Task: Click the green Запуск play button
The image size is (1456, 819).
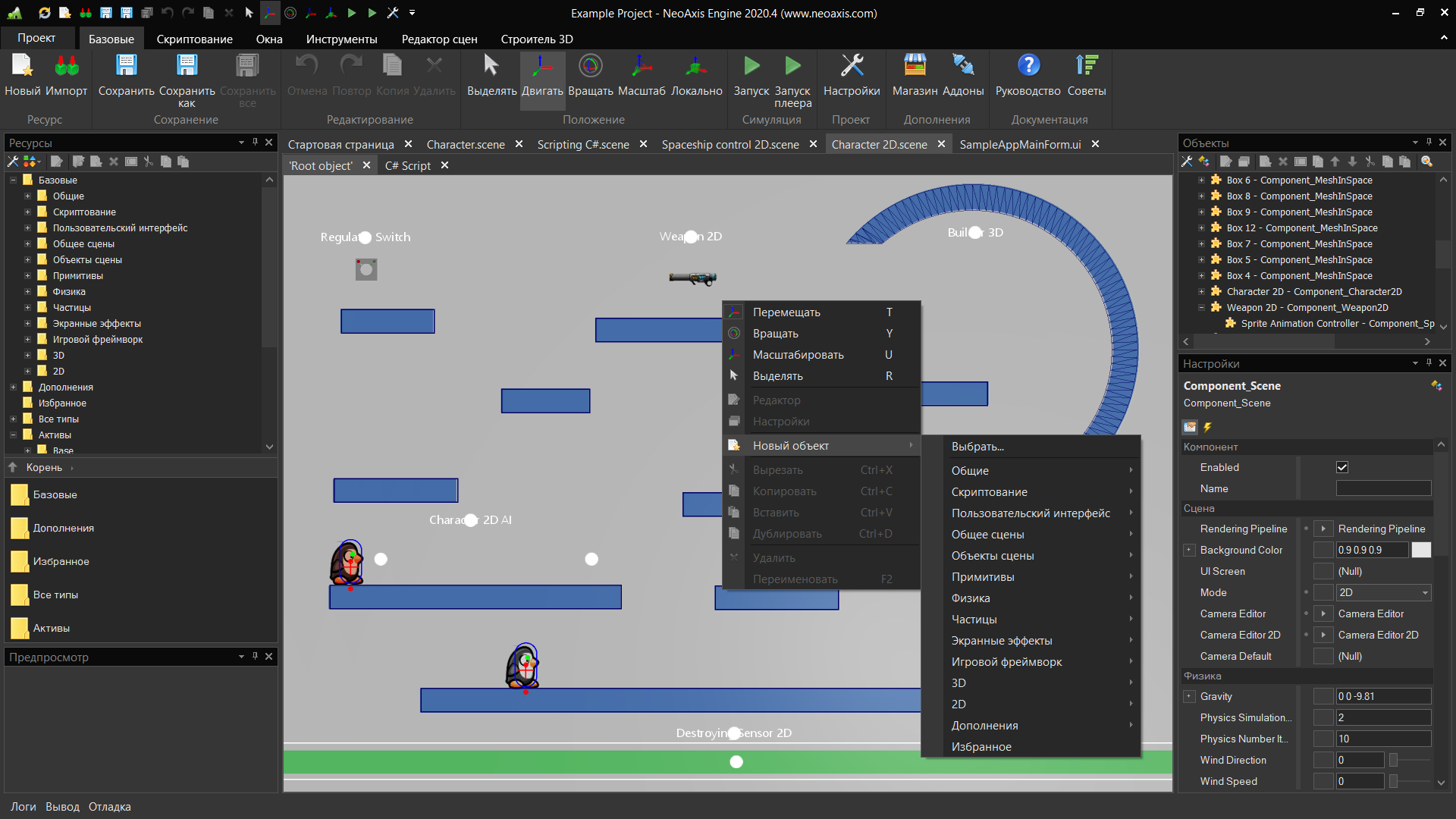Action: (751, 74)
